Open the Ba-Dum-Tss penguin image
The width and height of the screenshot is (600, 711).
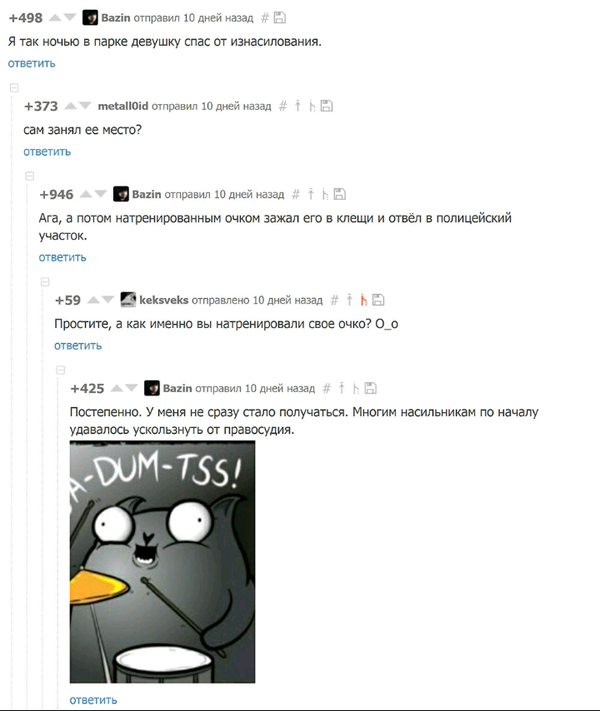pyautogui.click(x=162, y=562)
